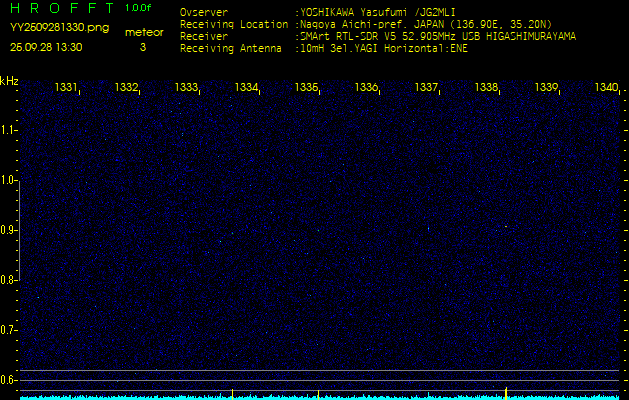629x400 pixels.
Task: Select the 1.1 kHz frequency label
Action: (x=9, y=130)
